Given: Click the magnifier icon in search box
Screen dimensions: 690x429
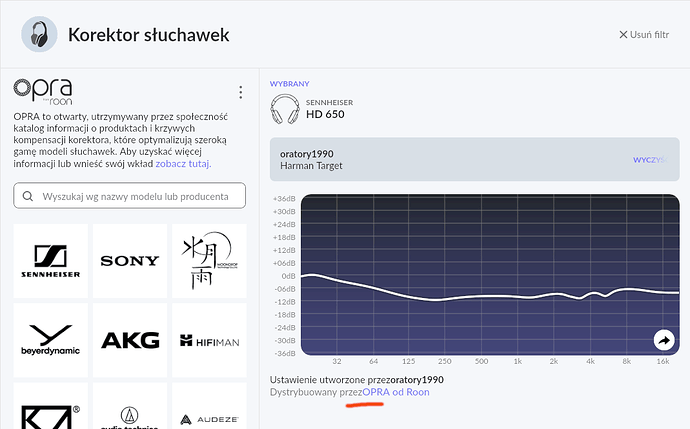Looking at the screenshot, I should pyautogui.click(x=28, y=196).
